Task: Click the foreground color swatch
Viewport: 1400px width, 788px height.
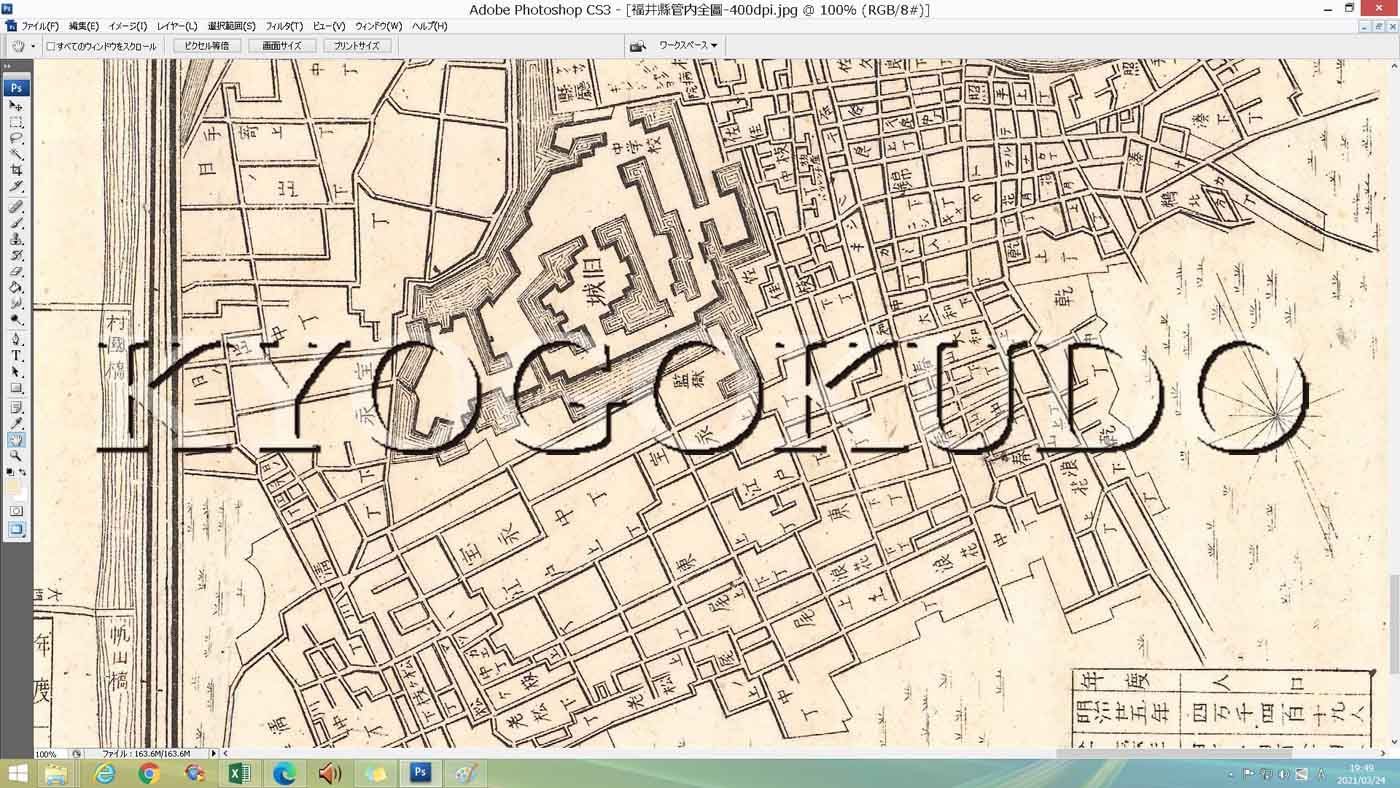Action: pyautogui.click(x=13, y=486)
